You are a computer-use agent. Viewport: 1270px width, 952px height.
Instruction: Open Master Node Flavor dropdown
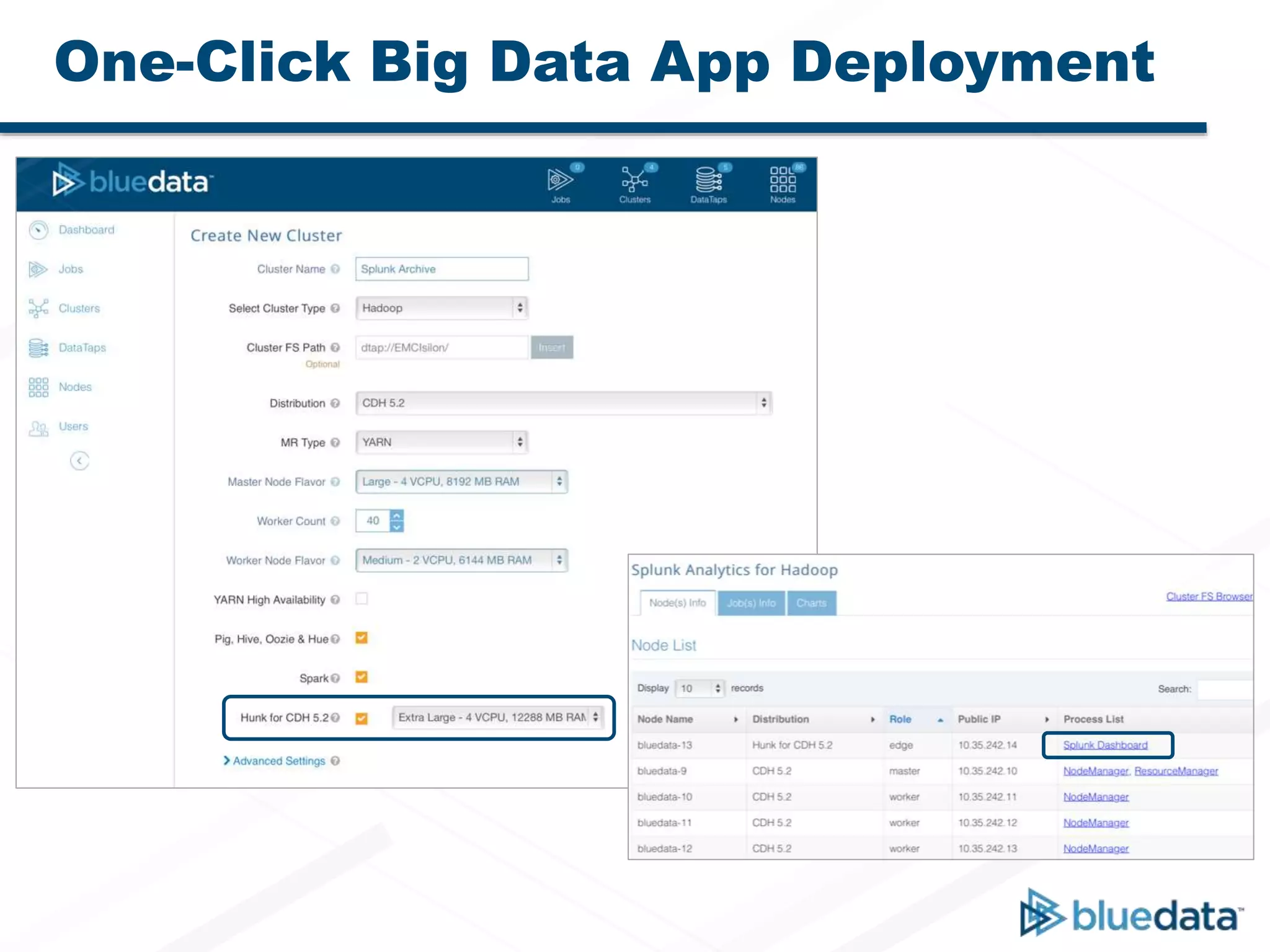point(461,482)
